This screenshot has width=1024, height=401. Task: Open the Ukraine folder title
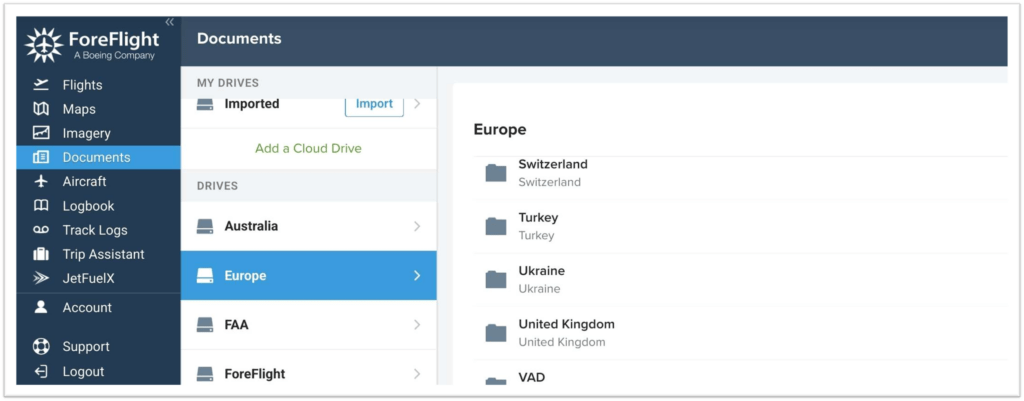[541, 270]
